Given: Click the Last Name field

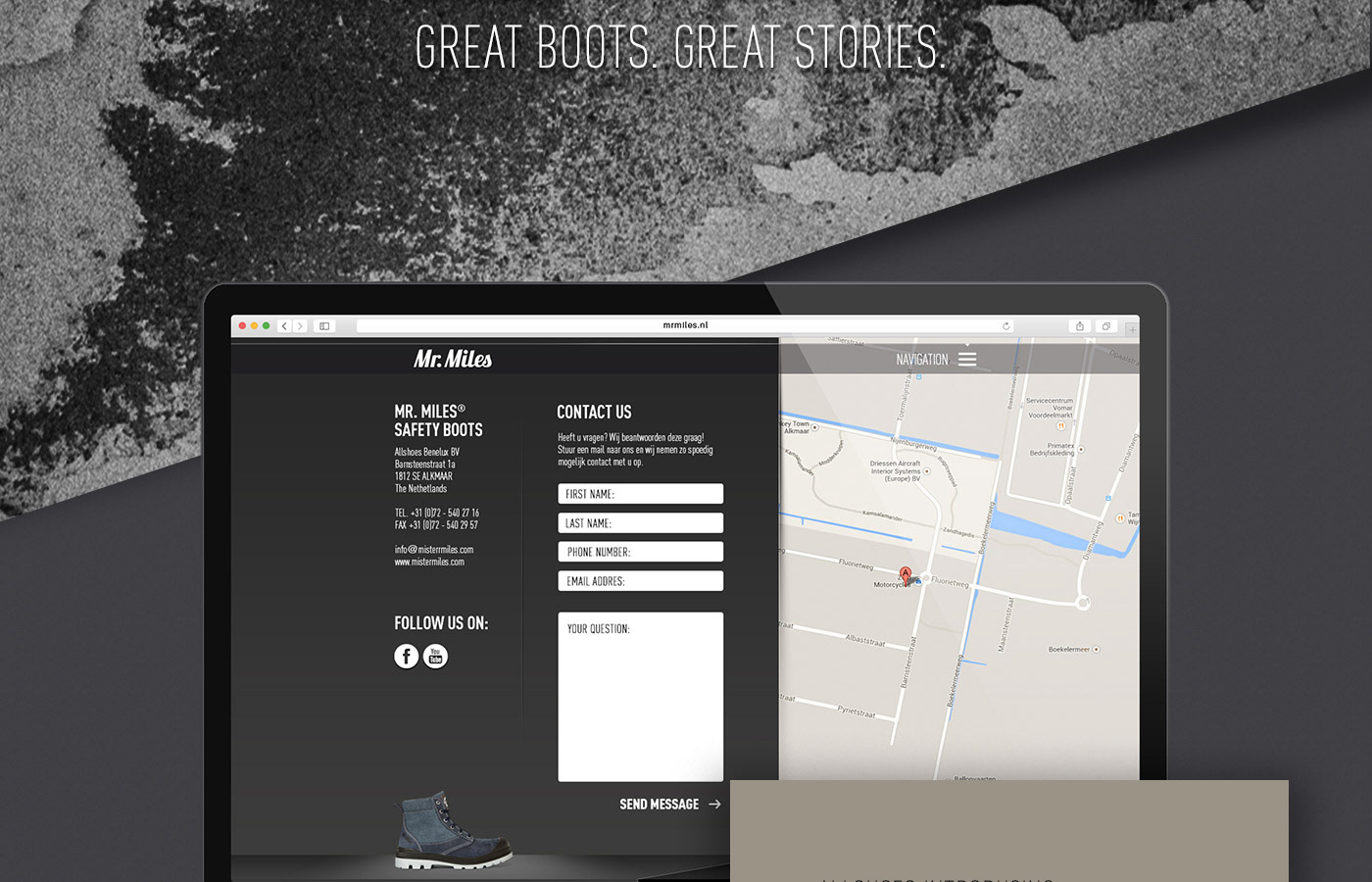Looking at the screenshot, I should 641,523.
